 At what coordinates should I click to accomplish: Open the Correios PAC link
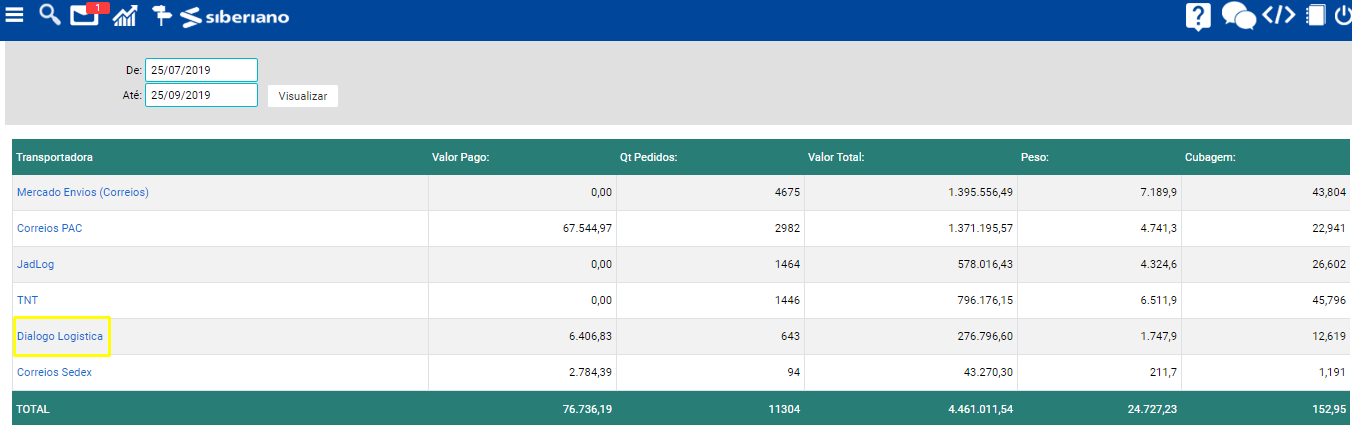tap(50, 228)
